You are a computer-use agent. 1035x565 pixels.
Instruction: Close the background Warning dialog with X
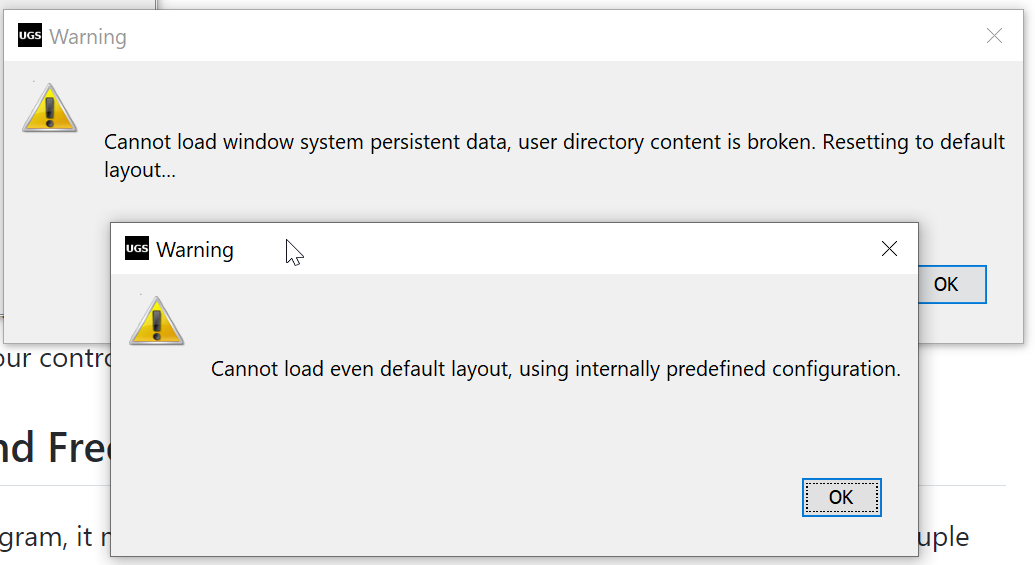994,37
